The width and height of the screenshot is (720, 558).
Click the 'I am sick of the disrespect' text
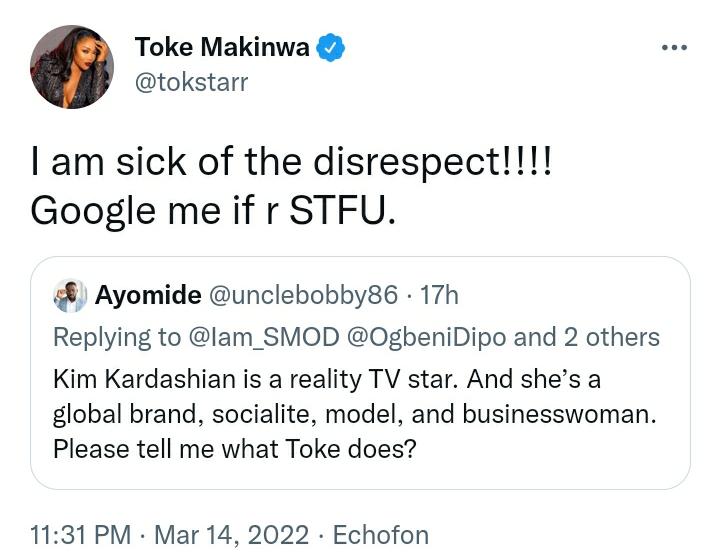click(x=290, y=164)
